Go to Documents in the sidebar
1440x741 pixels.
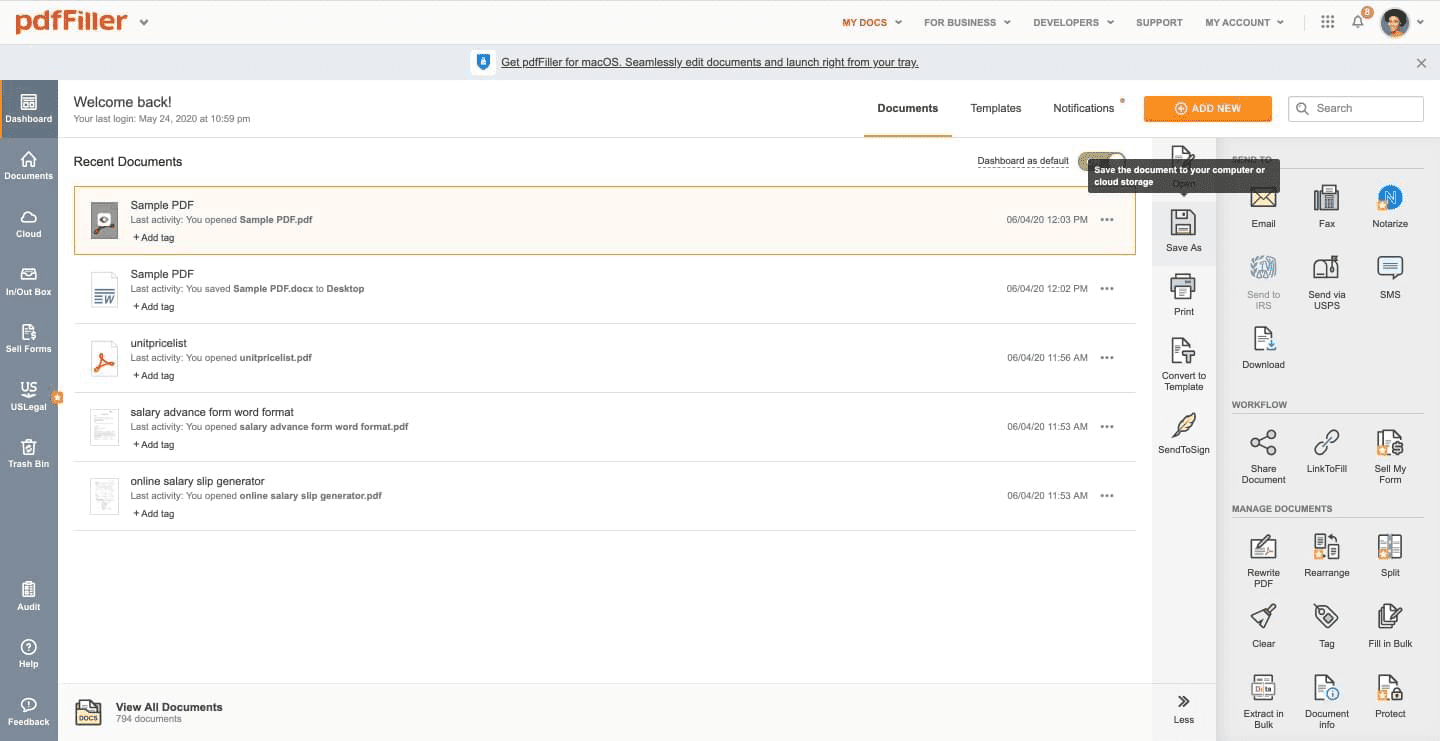click(x=28, y=166)
